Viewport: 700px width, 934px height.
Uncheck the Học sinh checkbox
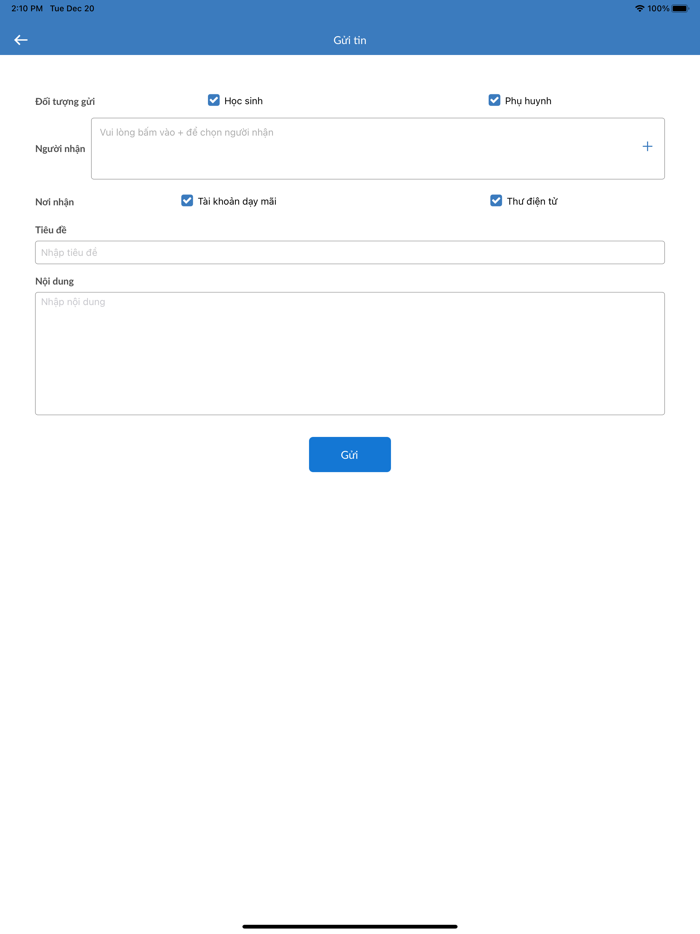tap(213, 100)
